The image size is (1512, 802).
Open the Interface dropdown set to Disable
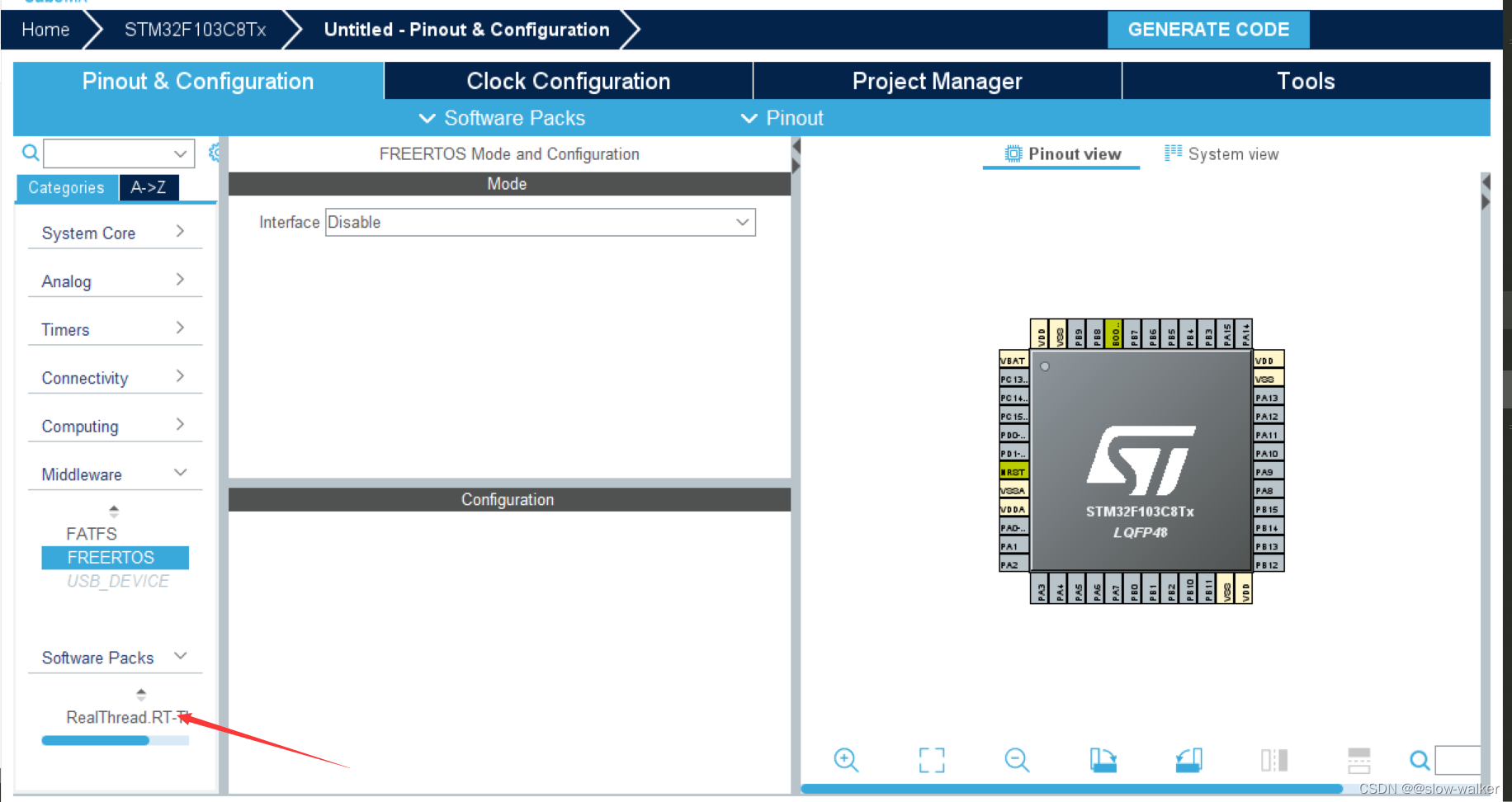coord(541,222)
